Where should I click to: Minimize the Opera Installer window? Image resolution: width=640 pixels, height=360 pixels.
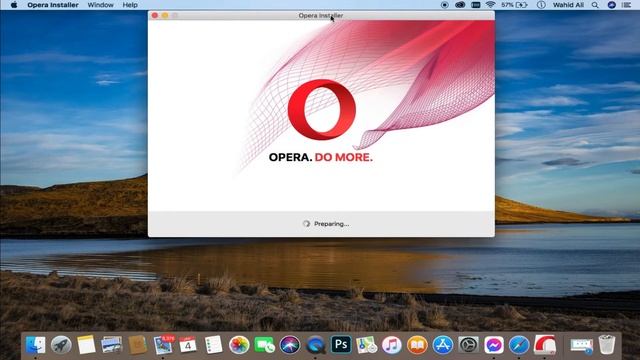pyautogui.click(x=165, y=16)
